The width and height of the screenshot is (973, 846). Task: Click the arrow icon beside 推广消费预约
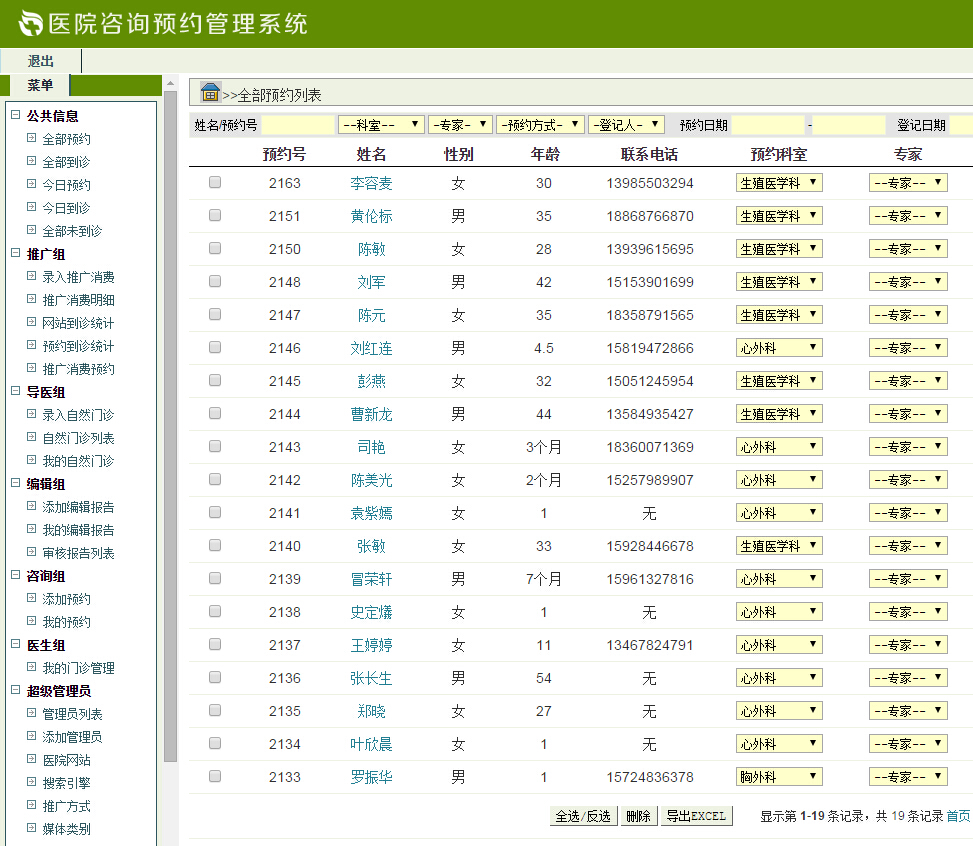32,367
